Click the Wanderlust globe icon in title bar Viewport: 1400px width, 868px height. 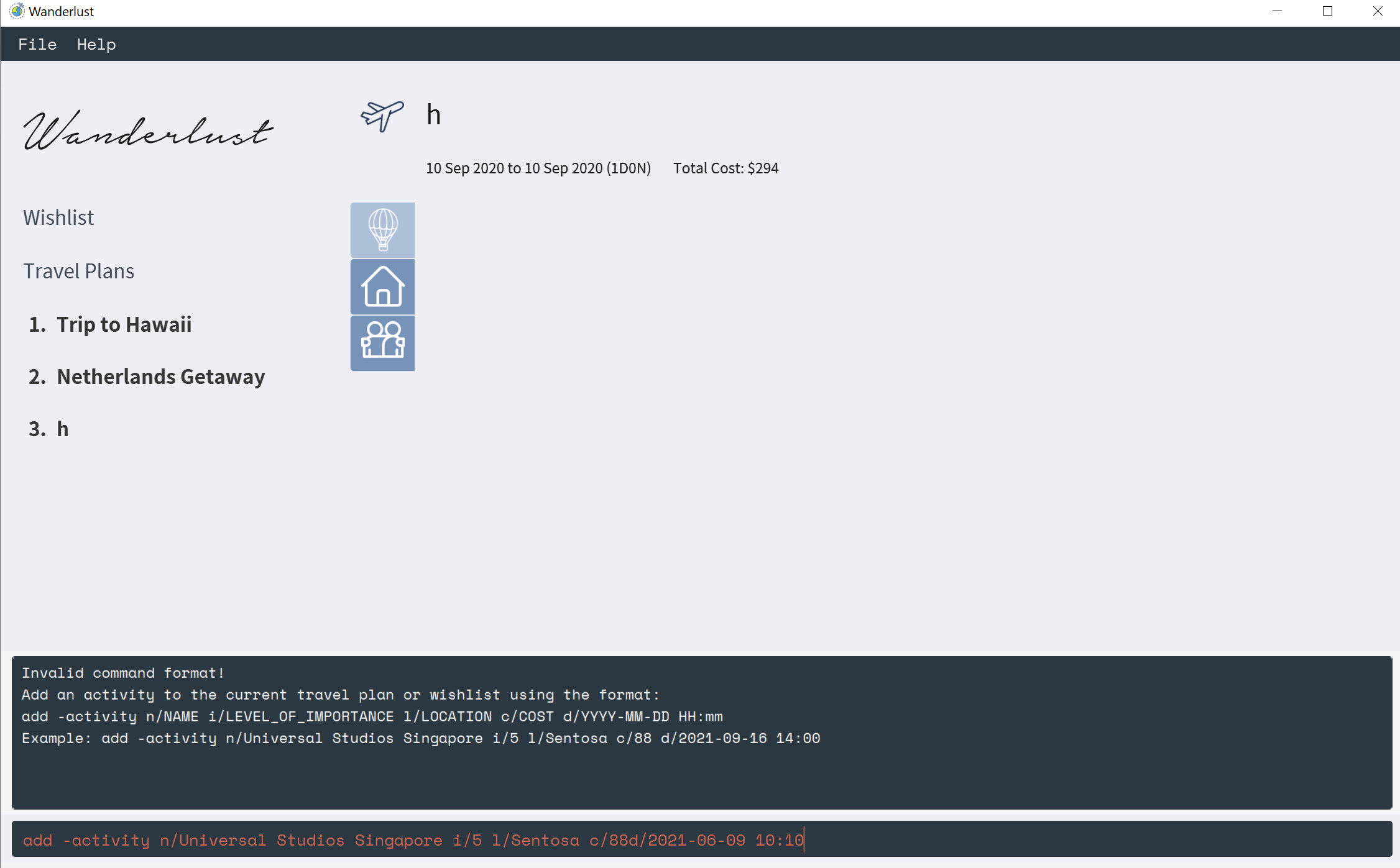click(x=17, y=11)
